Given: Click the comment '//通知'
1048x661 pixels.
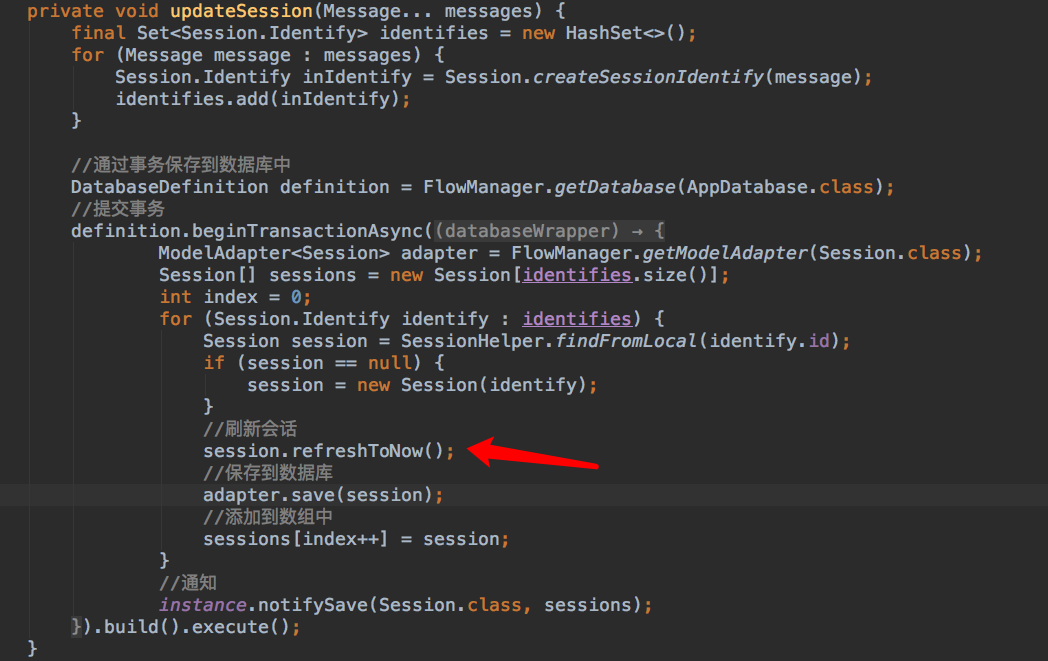Looking at the screenshot, I should pyautogui.click(x=188, y=583).
